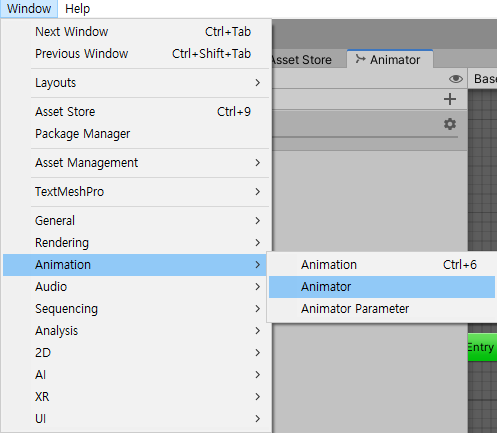497x433 pixels.
Task: Toggle the eye visibility icon in Animator
Action: 455,79
